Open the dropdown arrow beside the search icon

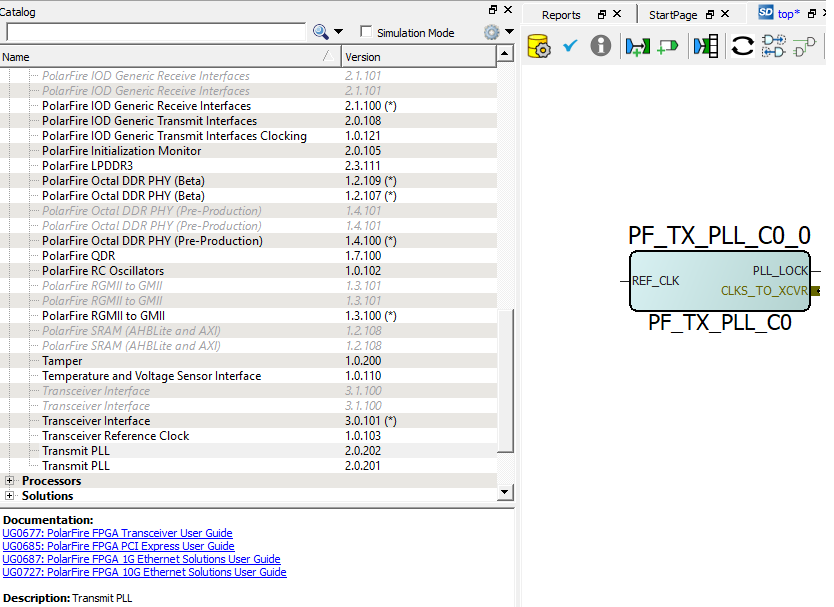[338, 33]
